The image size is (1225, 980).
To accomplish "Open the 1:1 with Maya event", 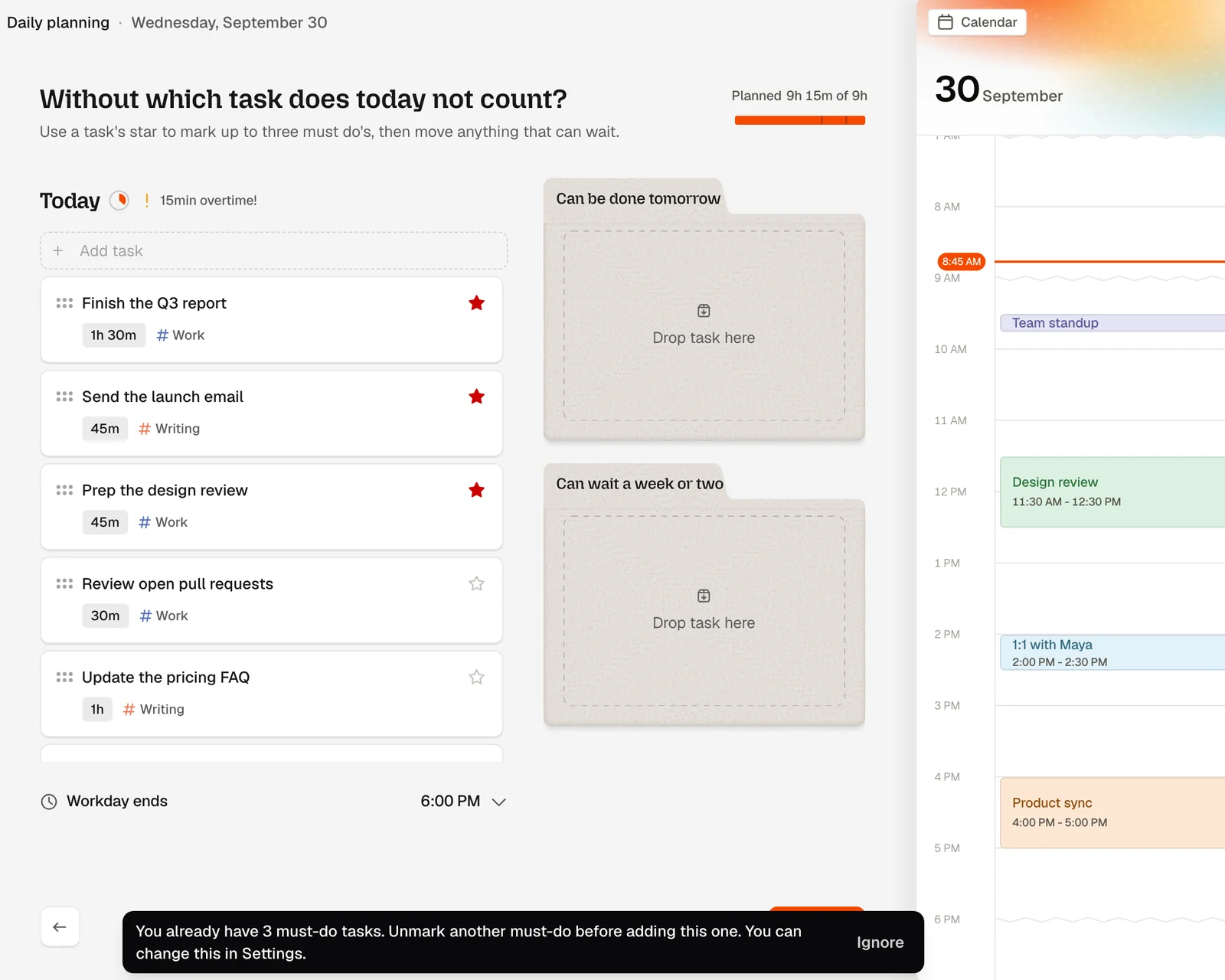I will coord(1112,652).
